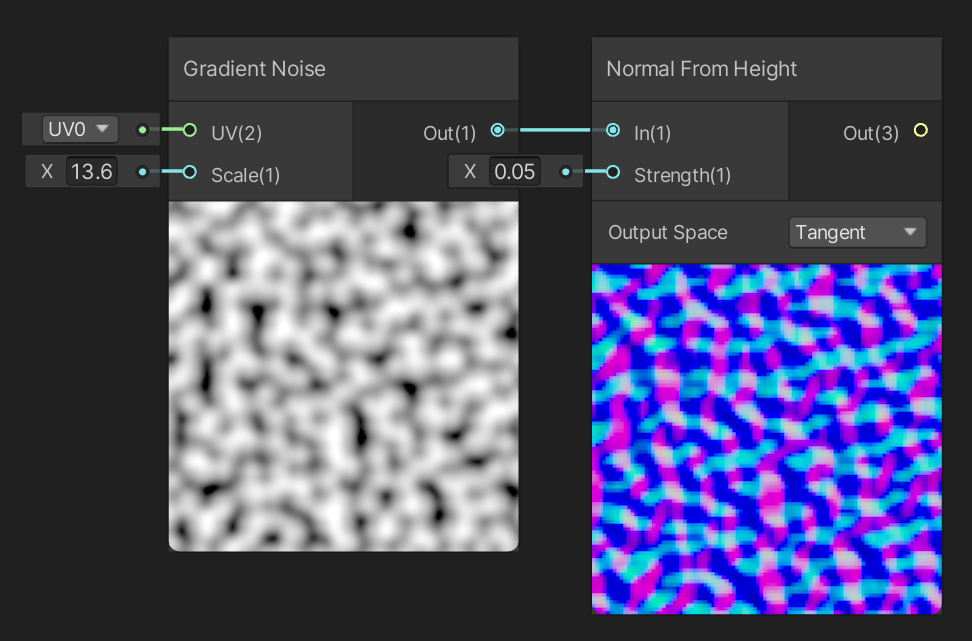The height and width of the screenshot is (641, 972).
Task: Click the connection wire between Out(1) and In(1)
Action: pyautogui.click(x=555, y=130)
